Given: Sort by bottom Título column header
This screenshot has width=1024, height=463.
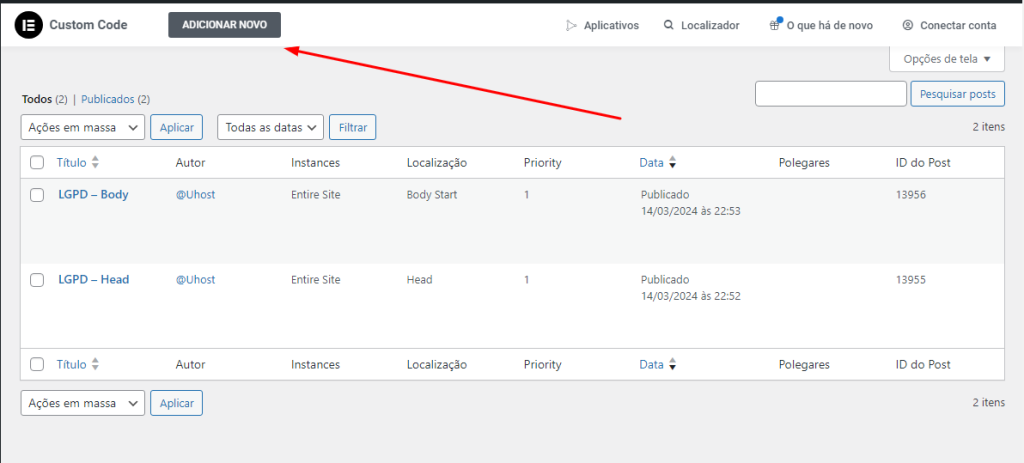Looking at the screenshot, I should 71,364.
